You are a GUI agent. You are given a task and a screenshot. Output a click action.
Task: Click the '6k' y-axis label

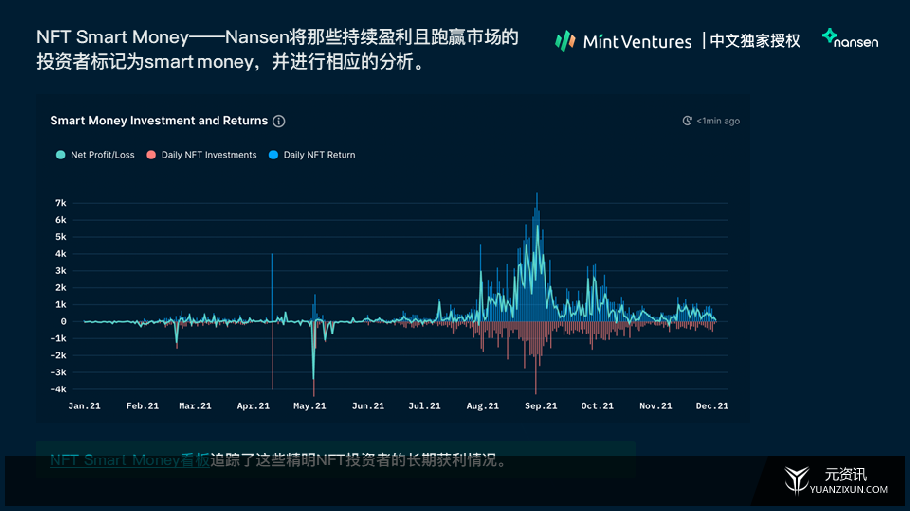61,220
